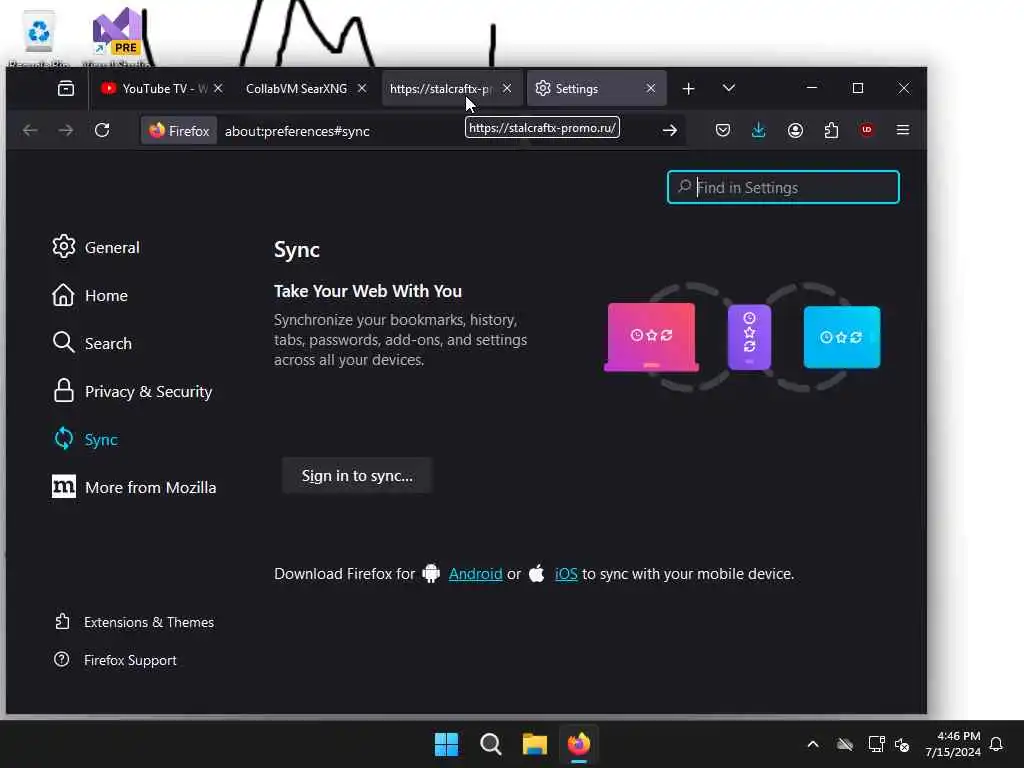Click the OneDrive tray icon
Image resolution: width=1024 pixels, height=768 pixels.
(844, 744)
